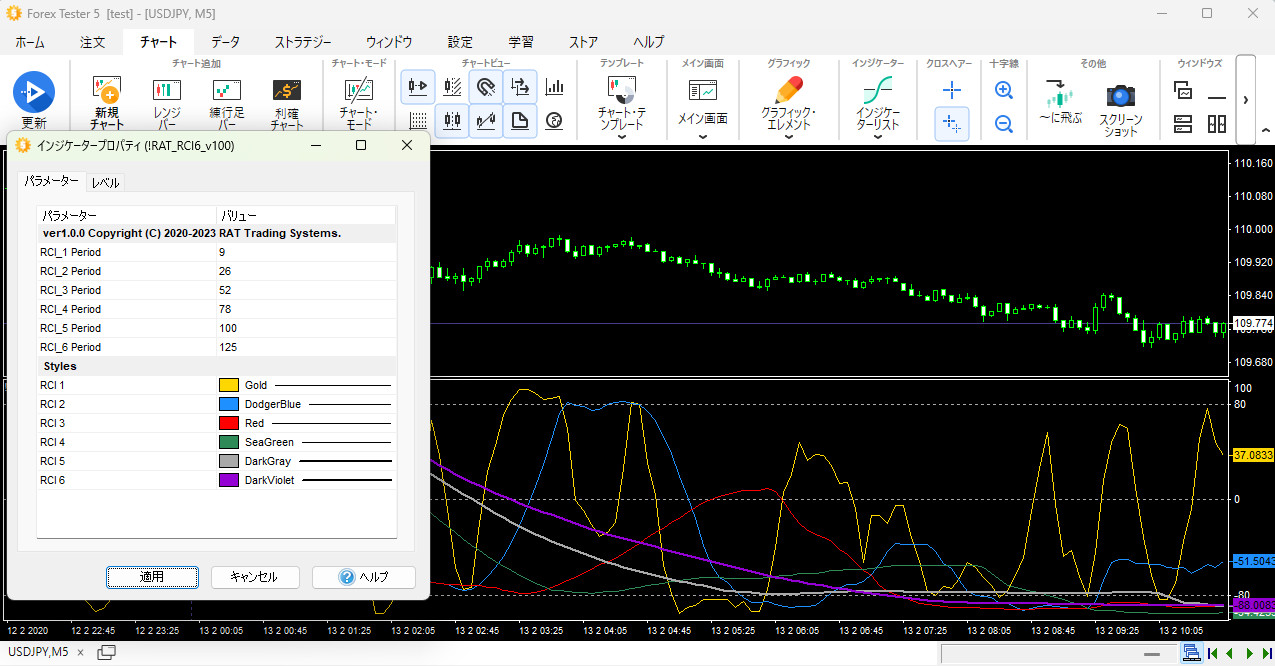
Task: Toggle the dotted crosshair mode button
Action: tap(952, 124)
